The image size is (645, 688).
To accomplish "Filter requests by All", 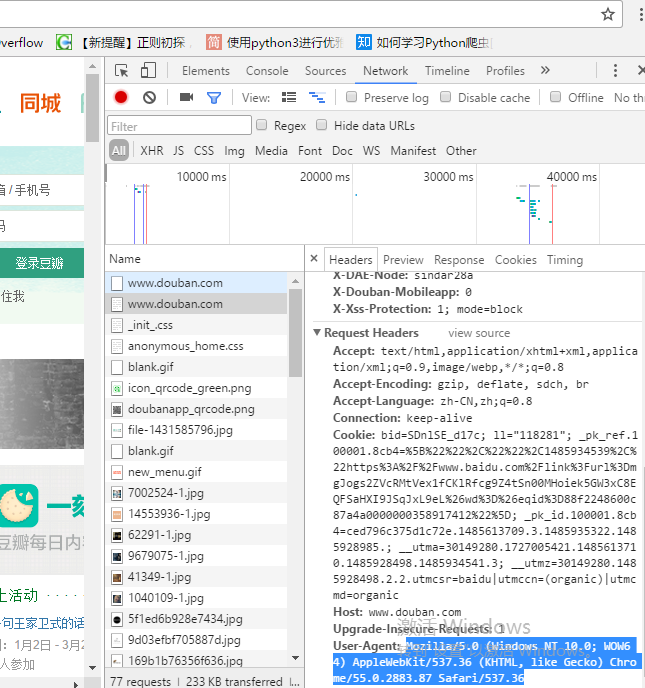I will [x=118, y=150].
